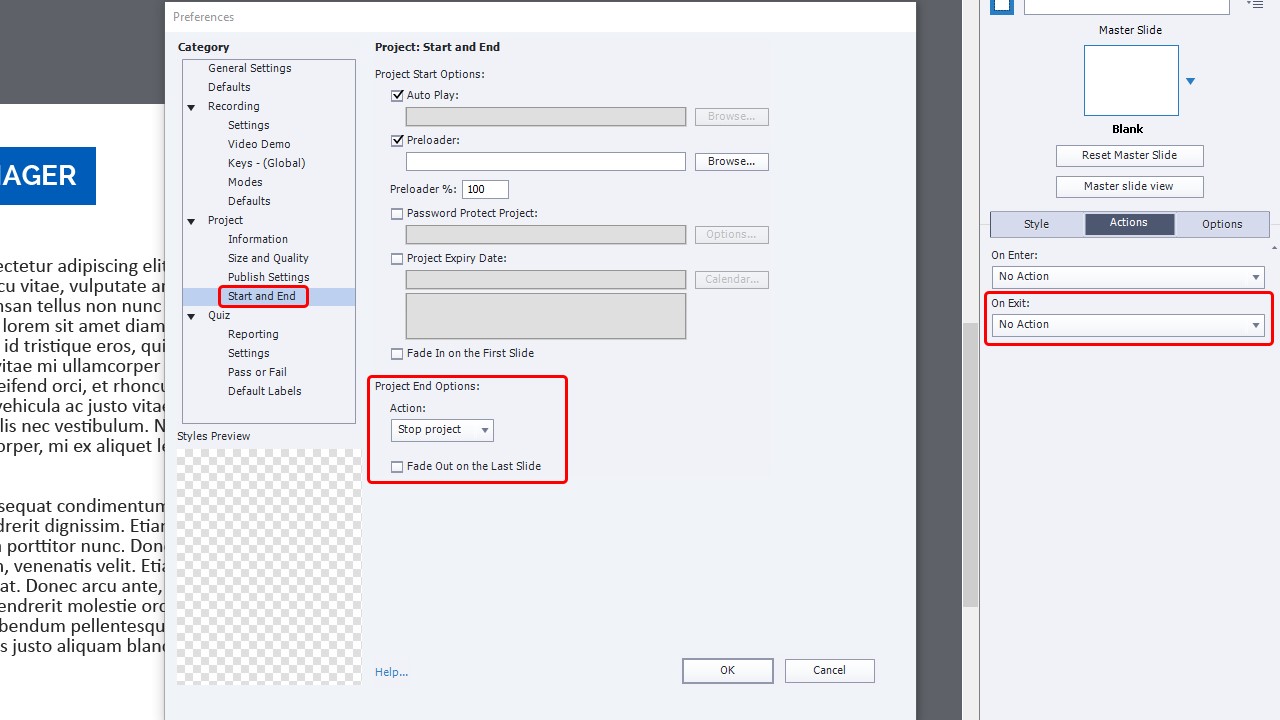This screenshot has width=1280, height=720.
Task: Open the Help link
Action: pyautogui.click(x=391, y=672)
